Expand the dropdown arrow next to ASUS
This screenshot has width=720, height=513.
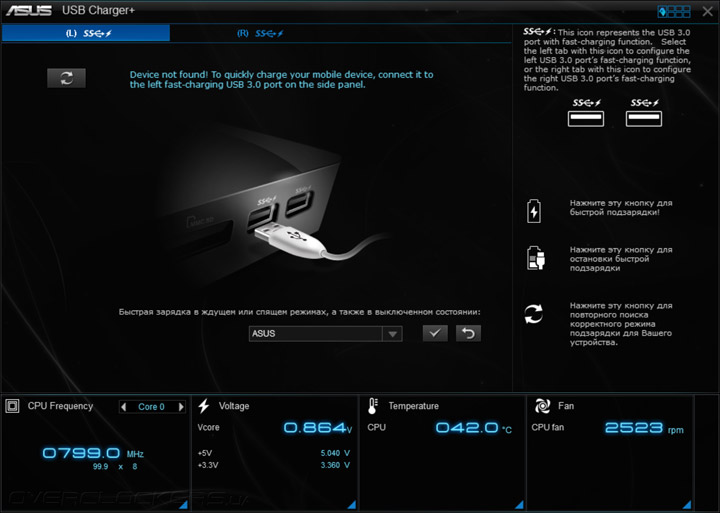[392, 334]
